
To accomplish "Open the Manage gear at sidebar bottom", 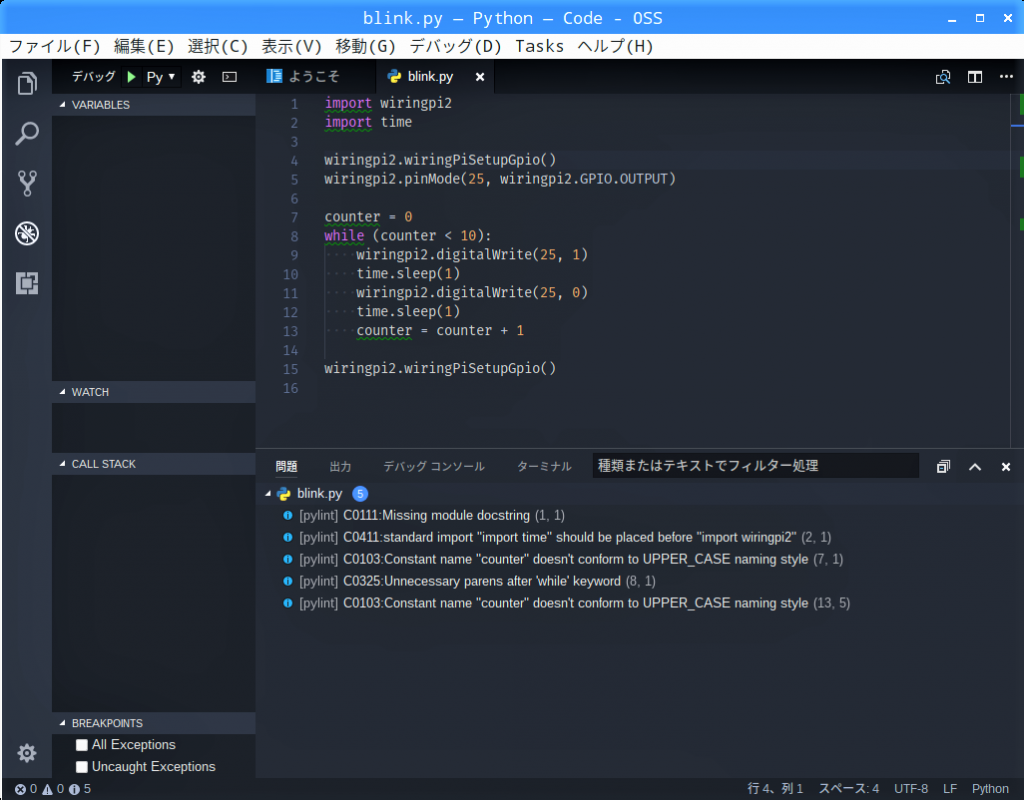I will pos(27,753).
